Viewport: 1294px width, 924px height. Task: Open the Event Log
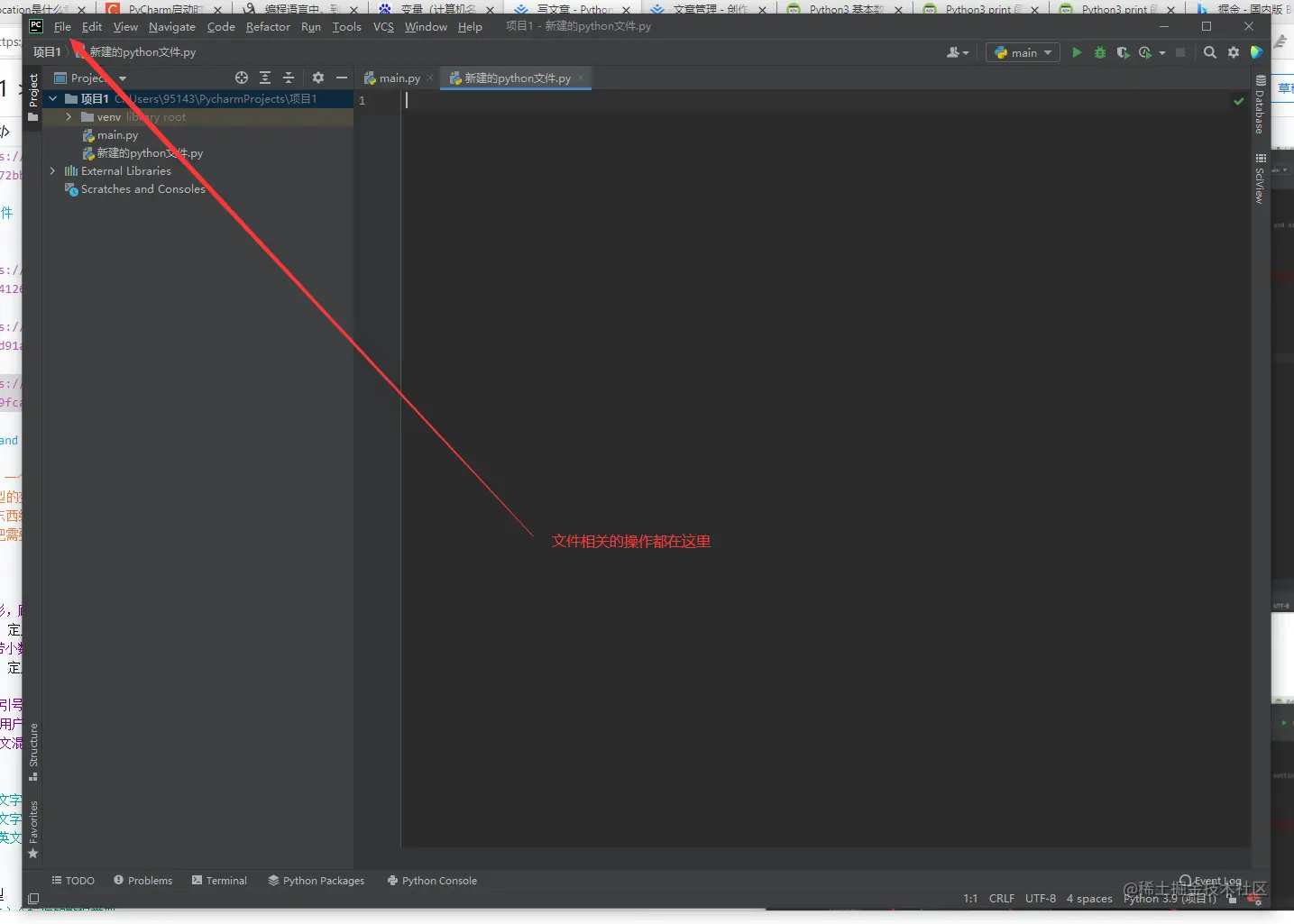[1210, 881]
